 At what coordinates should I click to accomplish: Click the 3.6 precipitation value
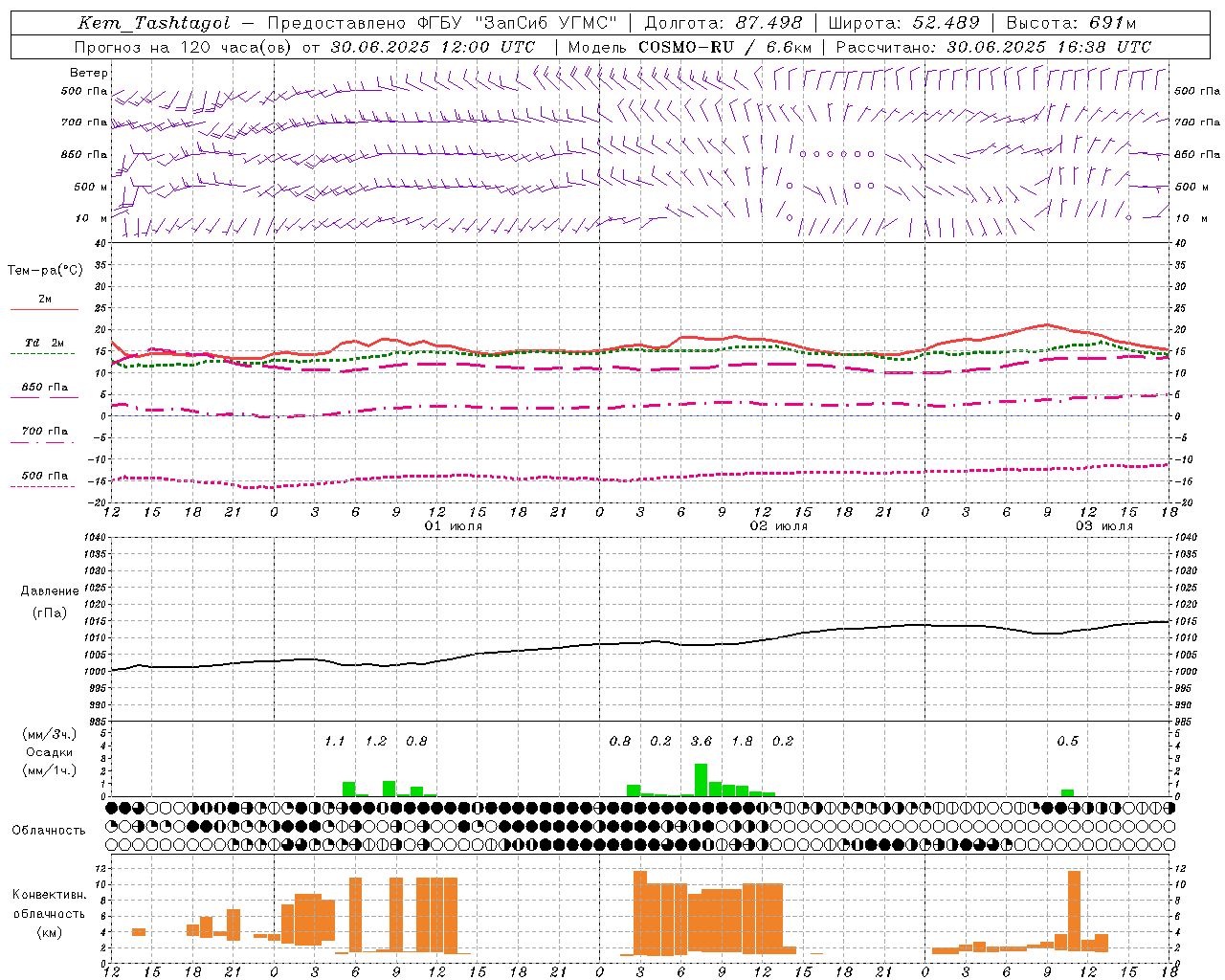(x=702, y=741)
